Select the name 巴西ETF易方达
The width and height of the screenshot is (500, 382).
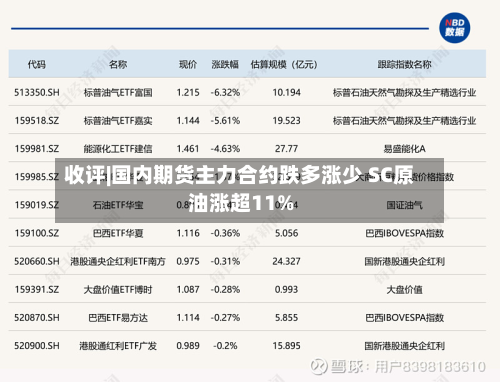point(118,318)
